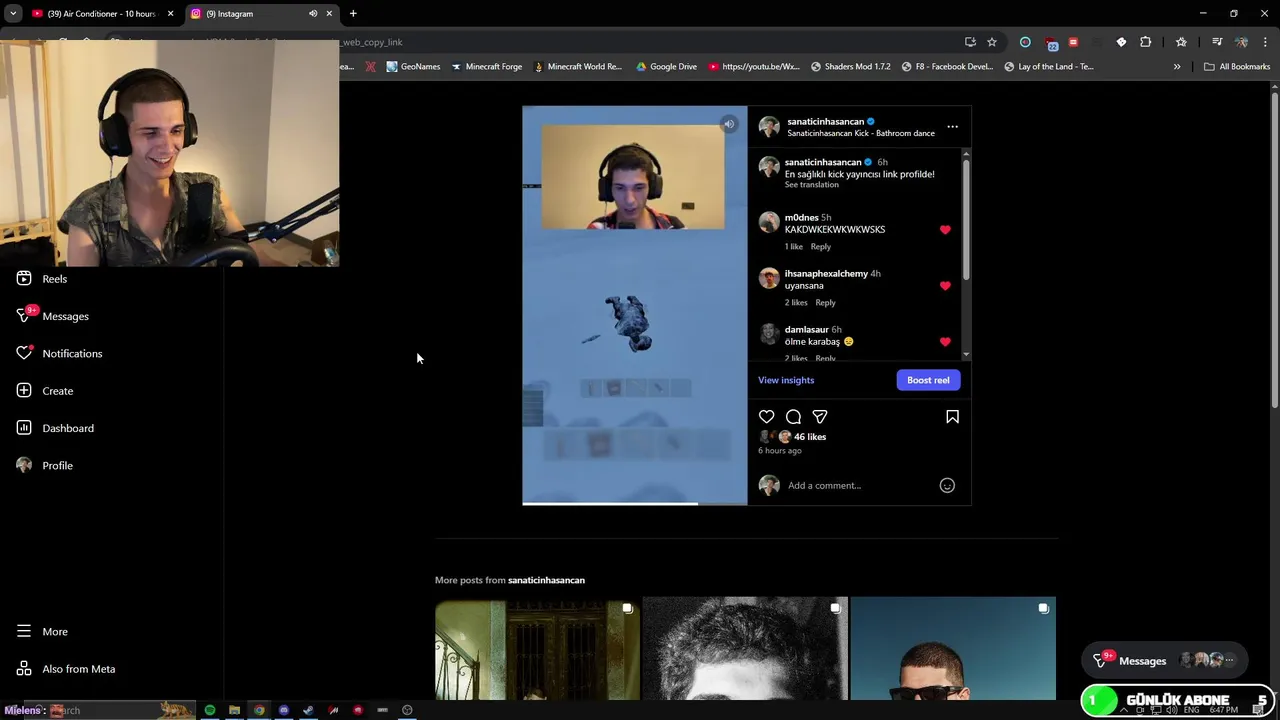
Task: Open Steam from the taskbar
Action: point(308,710)
